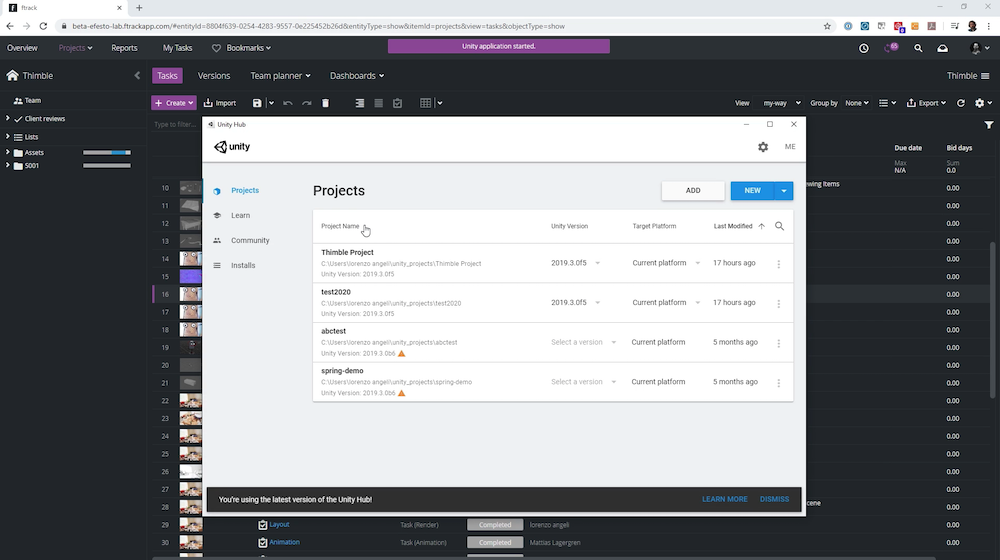
Task: Open the inbox icon in ftrack header
Action: click(942, 48)
